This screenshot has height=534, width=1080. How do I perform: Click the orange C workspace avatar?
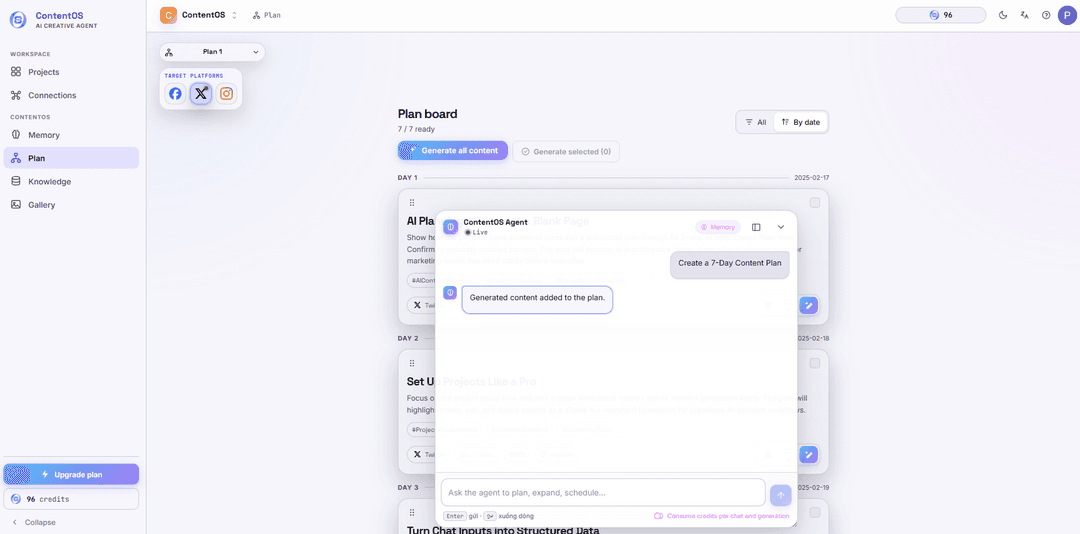click(168, 14)
